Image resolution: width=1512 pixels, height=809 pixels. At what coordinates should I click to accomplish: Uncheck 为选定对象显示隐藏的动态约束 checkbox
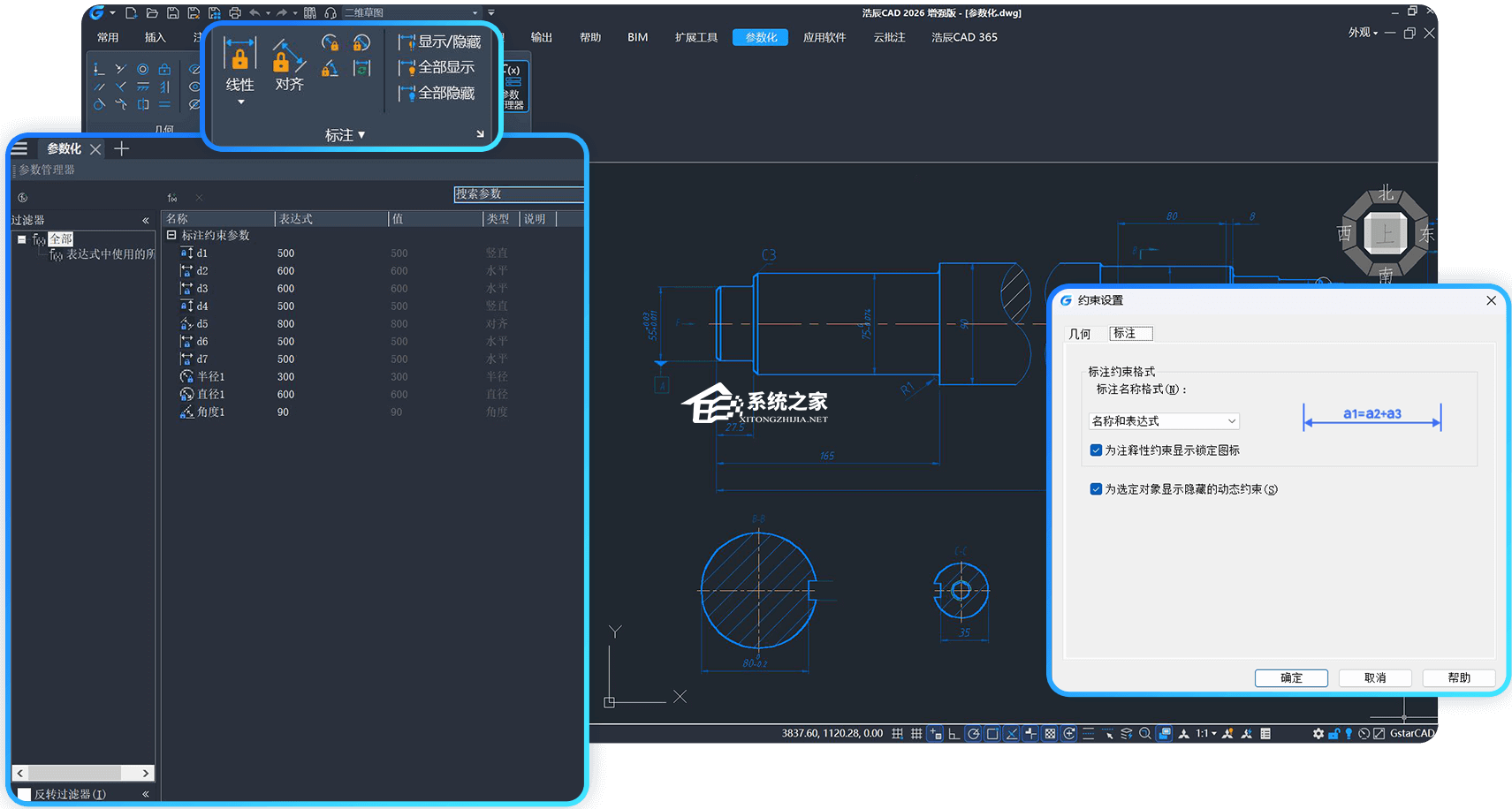click(1096, 489)
